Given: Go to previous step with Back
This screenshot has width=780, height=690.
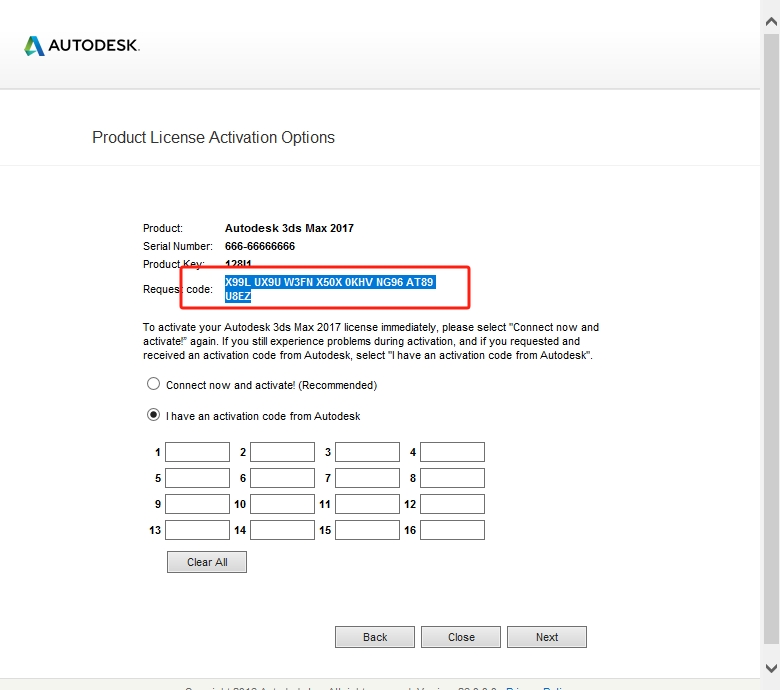Looking at the screenshot, I should coord(375,637).
